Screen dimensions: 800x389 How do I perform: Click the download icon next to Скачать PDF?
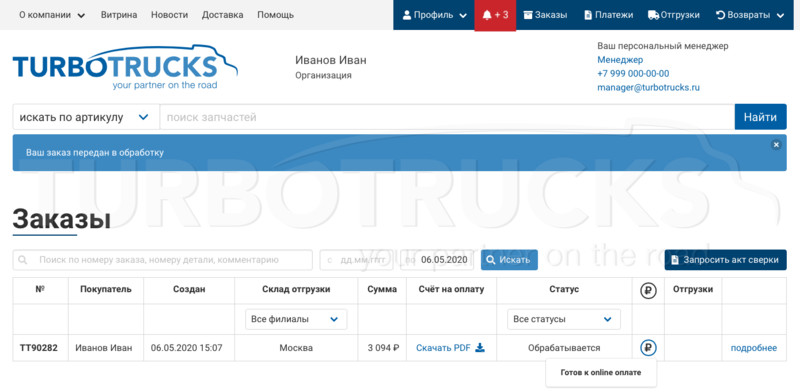pos(480,348)
